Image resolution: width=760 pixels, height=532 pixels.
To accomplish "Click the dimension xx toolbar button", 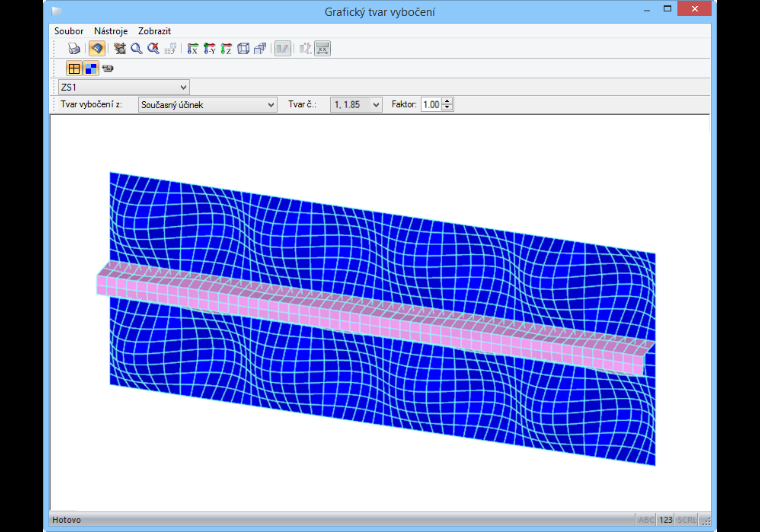I will pyautogui.click(x=322, y=48).
